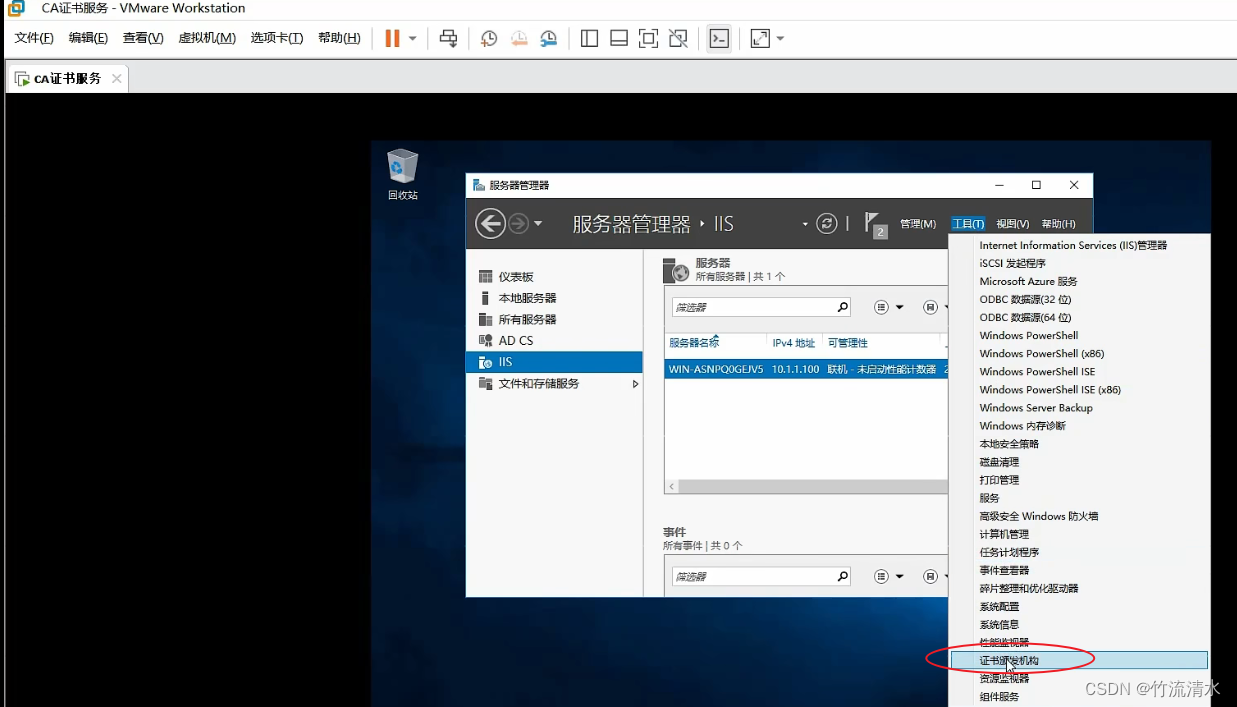
Task: Switch VMware to full screen mode
Action: (x=648, y=38)
